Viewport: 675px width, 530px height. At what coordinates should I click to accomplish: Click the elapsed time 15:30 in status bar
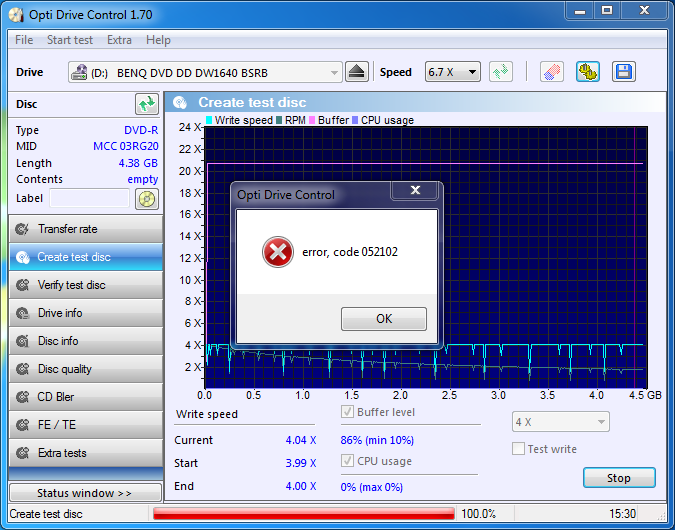pyautogui.click(x=622, y=514)
